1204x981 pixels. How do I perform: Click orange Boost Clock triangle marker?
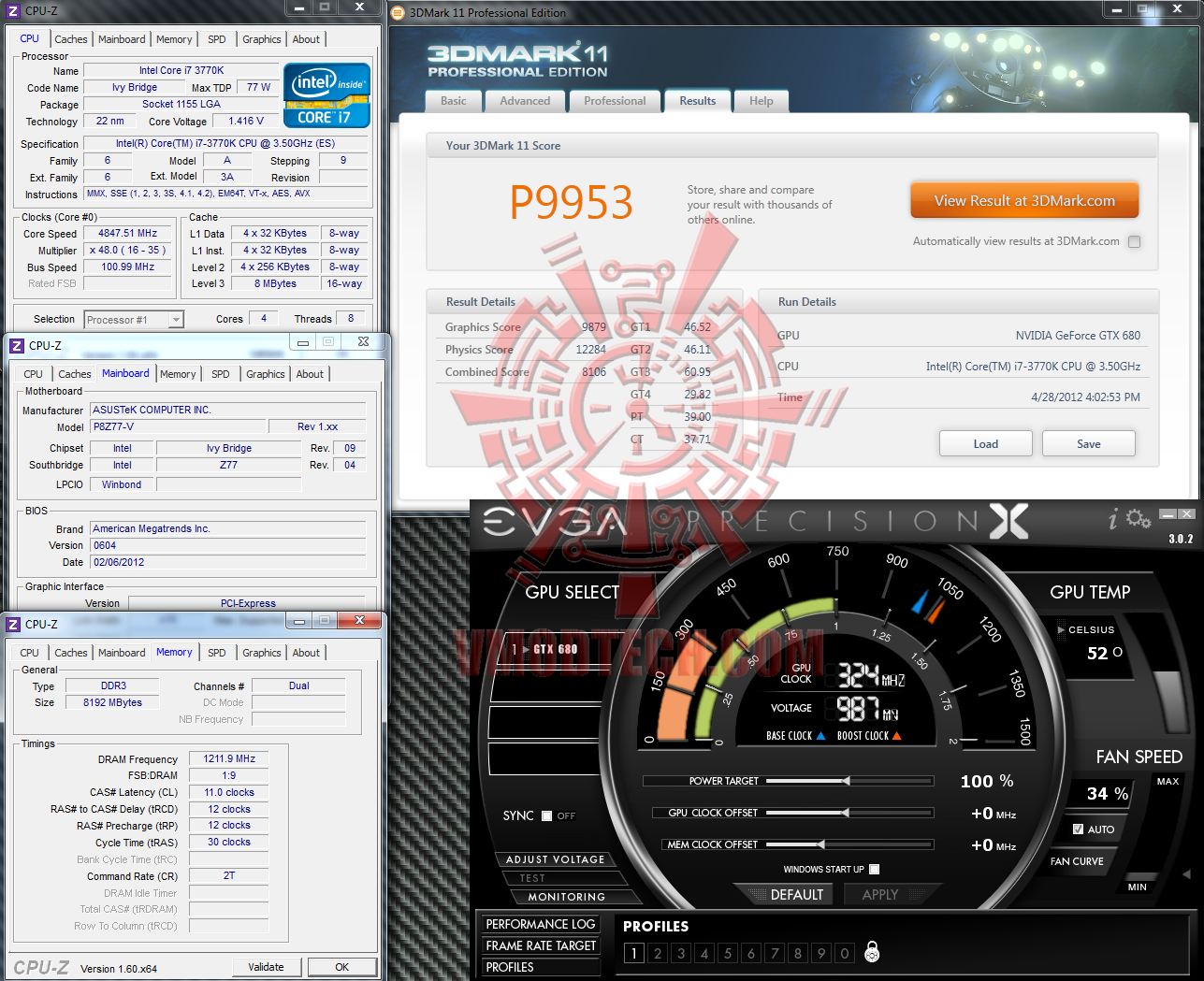(x=896, y=736)
